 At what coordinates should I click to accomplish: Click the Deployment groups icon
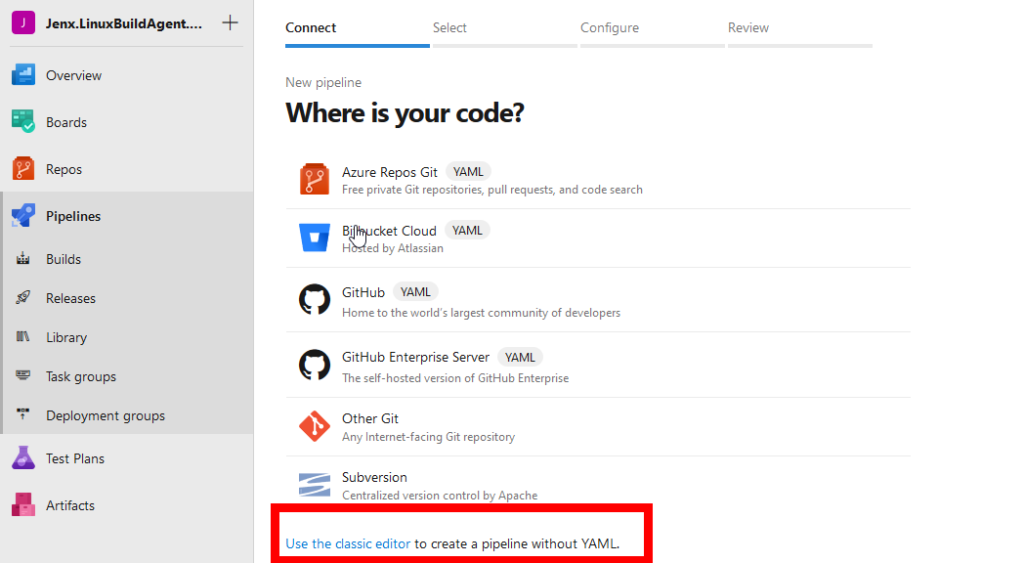(x=23, y=415)
